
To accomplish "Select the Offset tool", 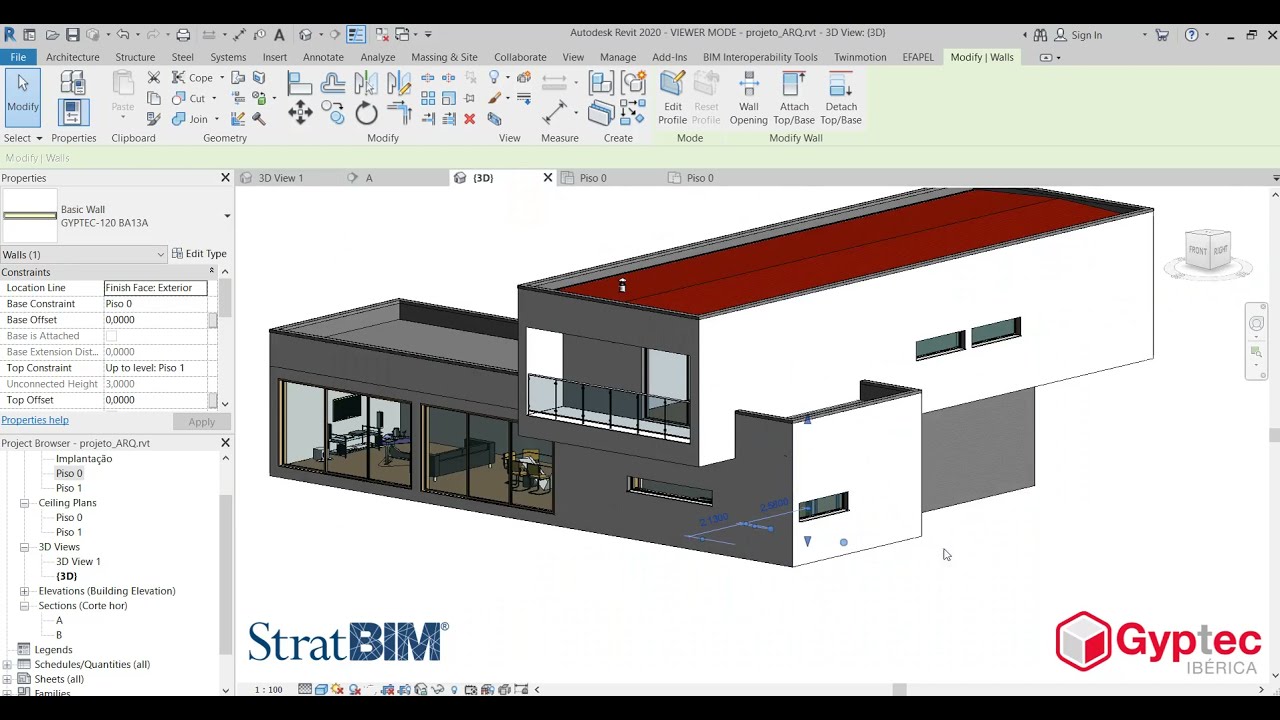I will tap(333, 83).
